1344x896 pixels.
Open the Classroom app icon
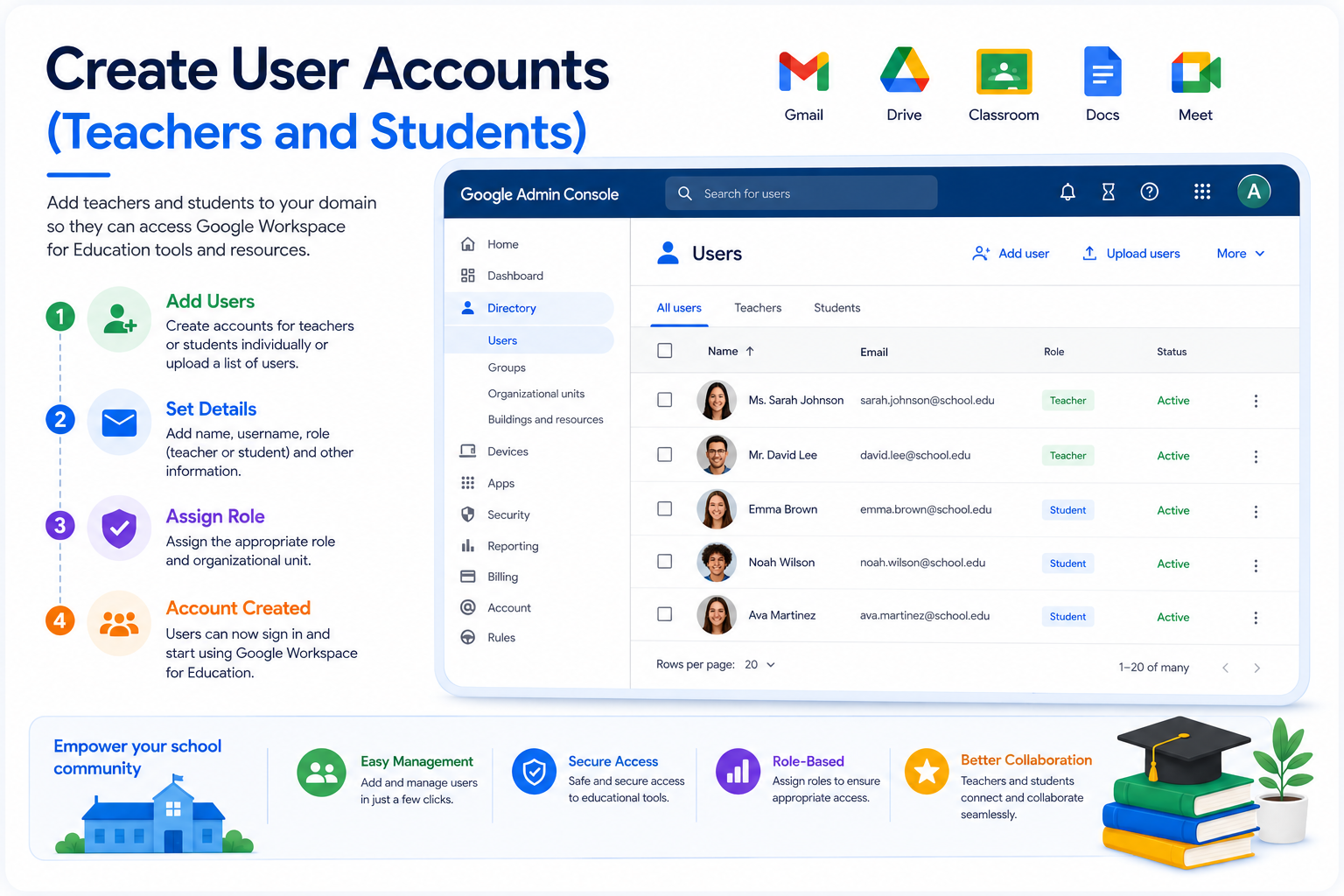(1004, 72)
